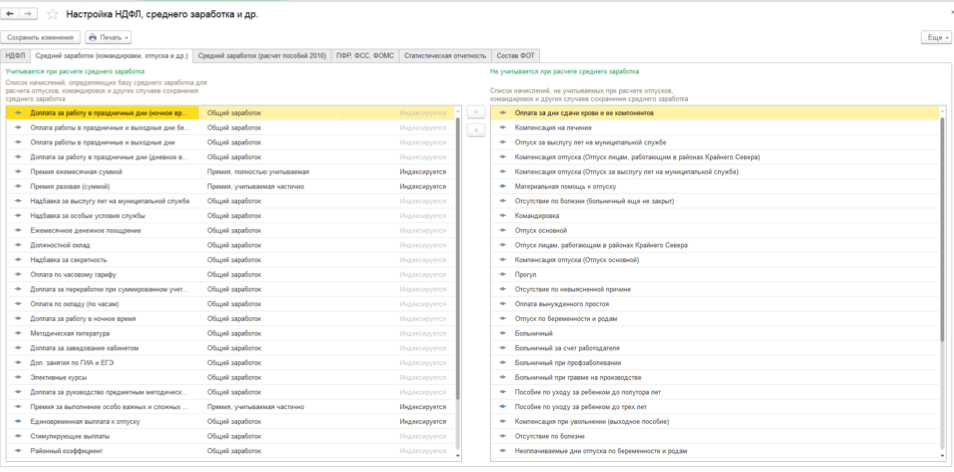Click Сохранить изменения button
This screenshot has width=954, height=472.
tap(40, 38)
